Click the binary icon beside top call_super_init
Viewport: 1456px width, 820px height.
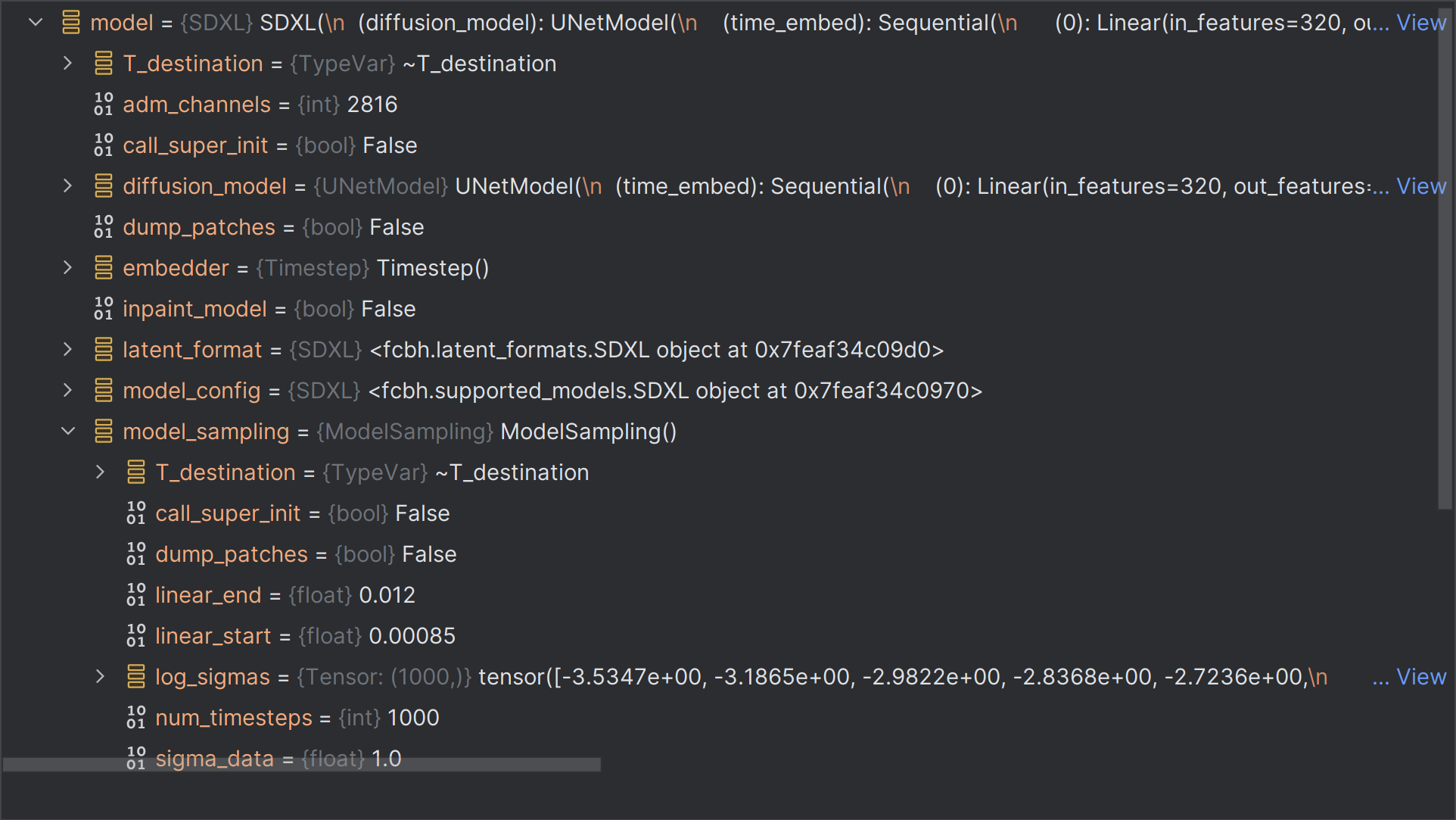click(x=104, y=145)
